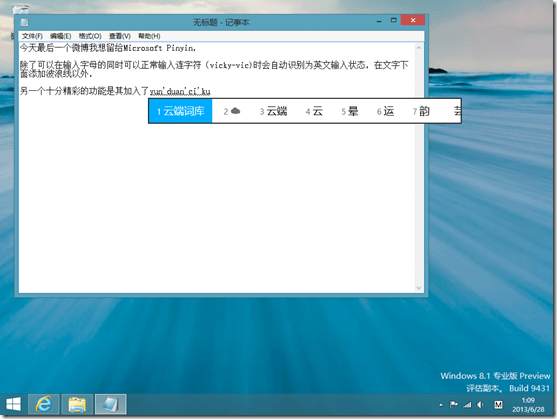Pick candidate 6 运
557x419 pixels.
(385, 111)
